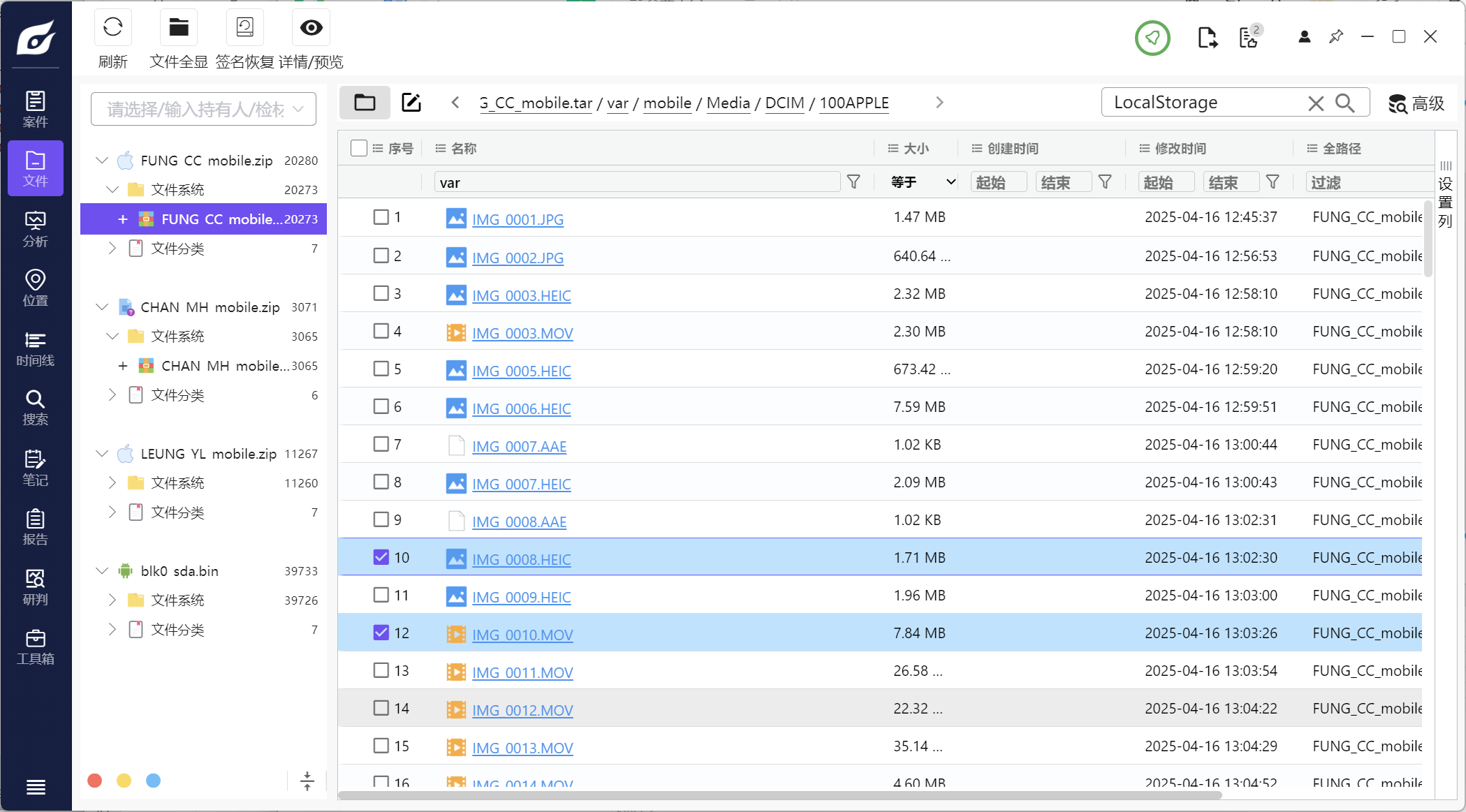The width and height of the screenshot is (1466, 812).
Task: Open 高级 advanced search
Action: pyautogui.click(x=1416, y=103)
